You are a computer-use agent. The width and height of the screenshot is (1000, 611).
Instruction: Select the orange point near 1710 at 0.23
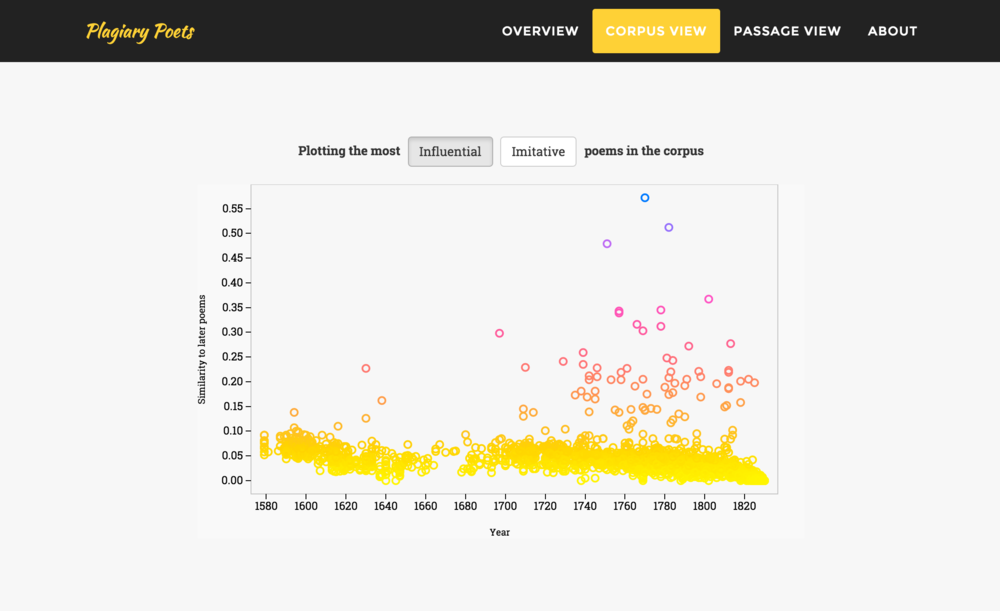(526, 367)
